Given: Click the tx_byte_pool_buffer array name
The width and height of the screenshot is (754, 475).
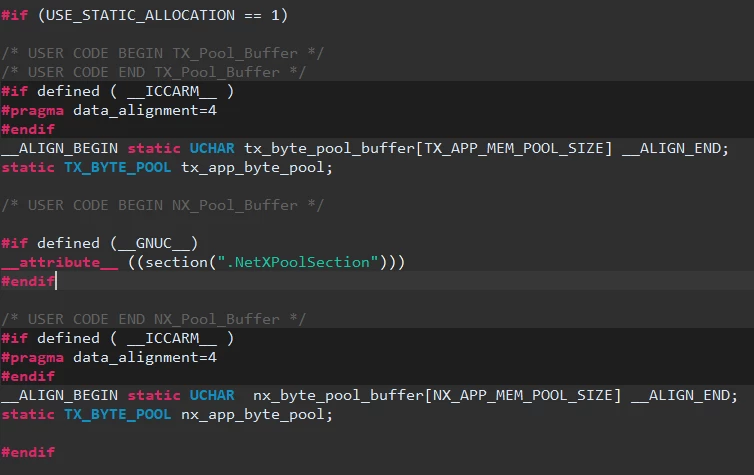Looking at the screenshot, I should (329, 148).
